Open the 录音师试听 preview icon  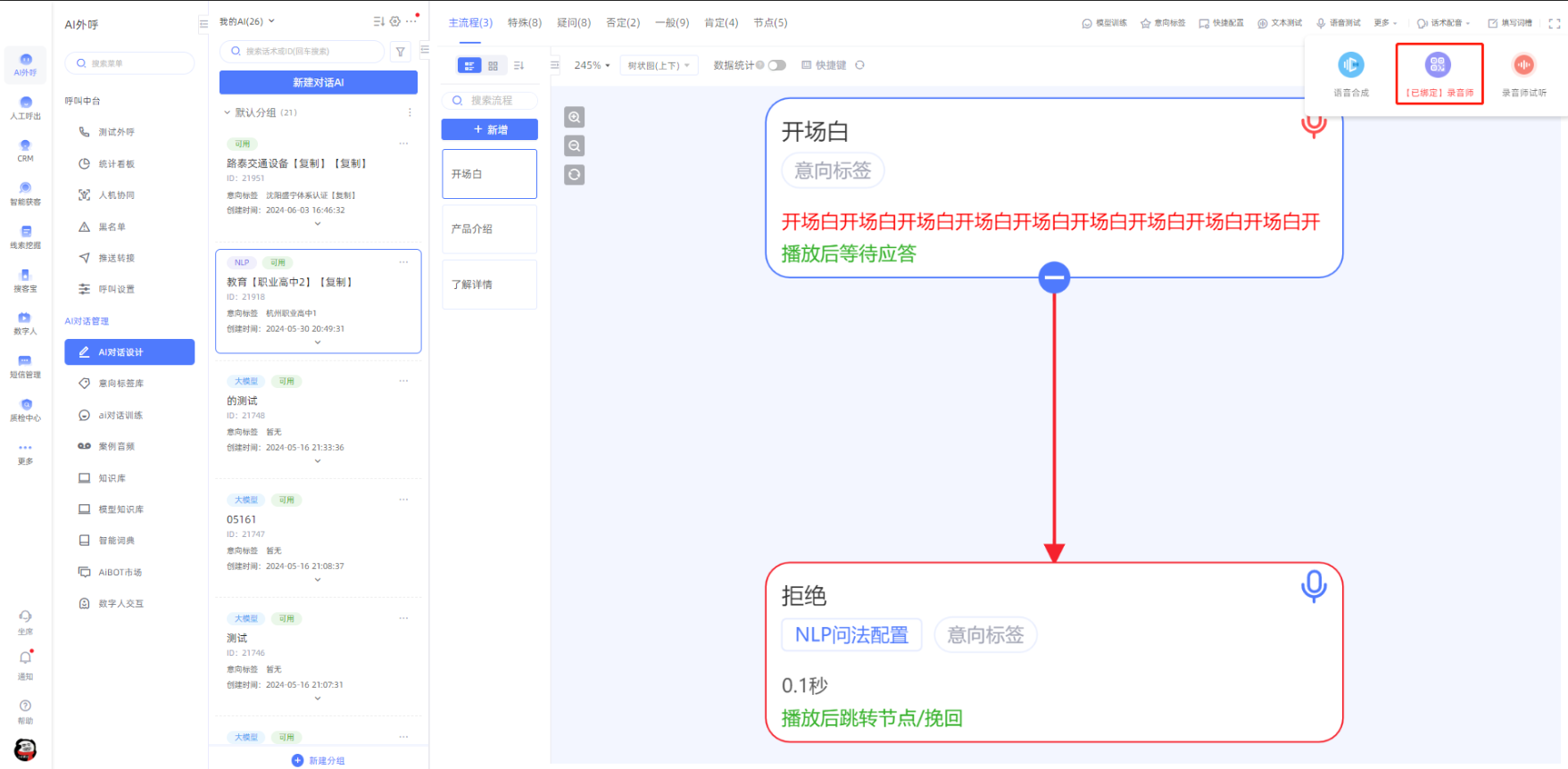tap(1523, 64)
